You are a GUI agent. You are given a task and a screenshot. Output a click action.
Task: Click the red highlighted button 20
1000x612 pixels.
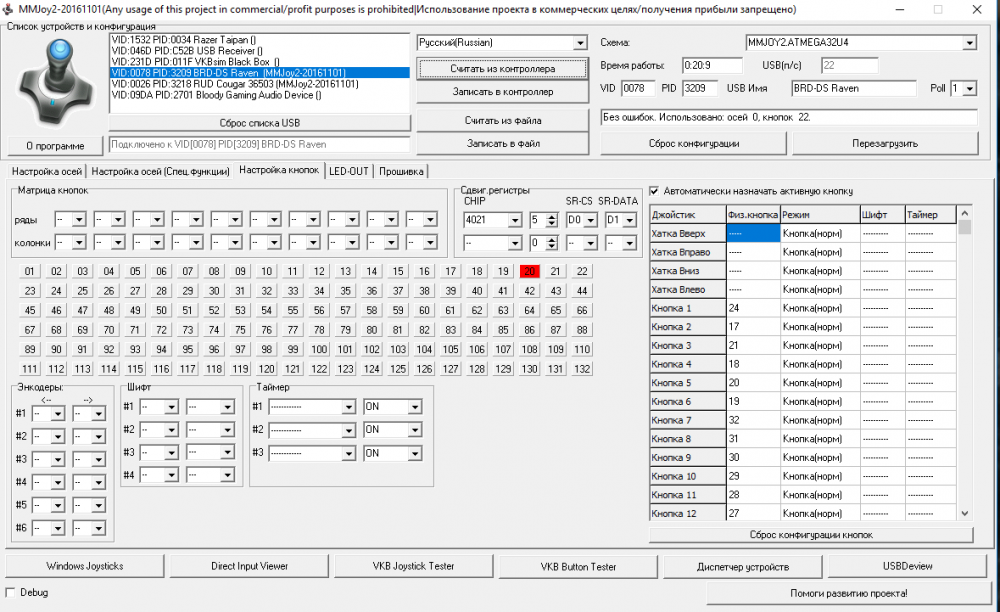click(x=529, y=271)
